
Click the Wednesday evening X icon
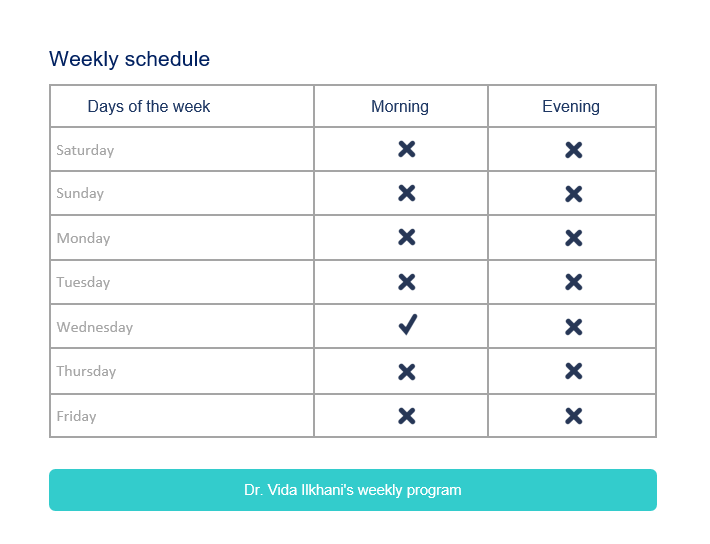pos(573,327)
